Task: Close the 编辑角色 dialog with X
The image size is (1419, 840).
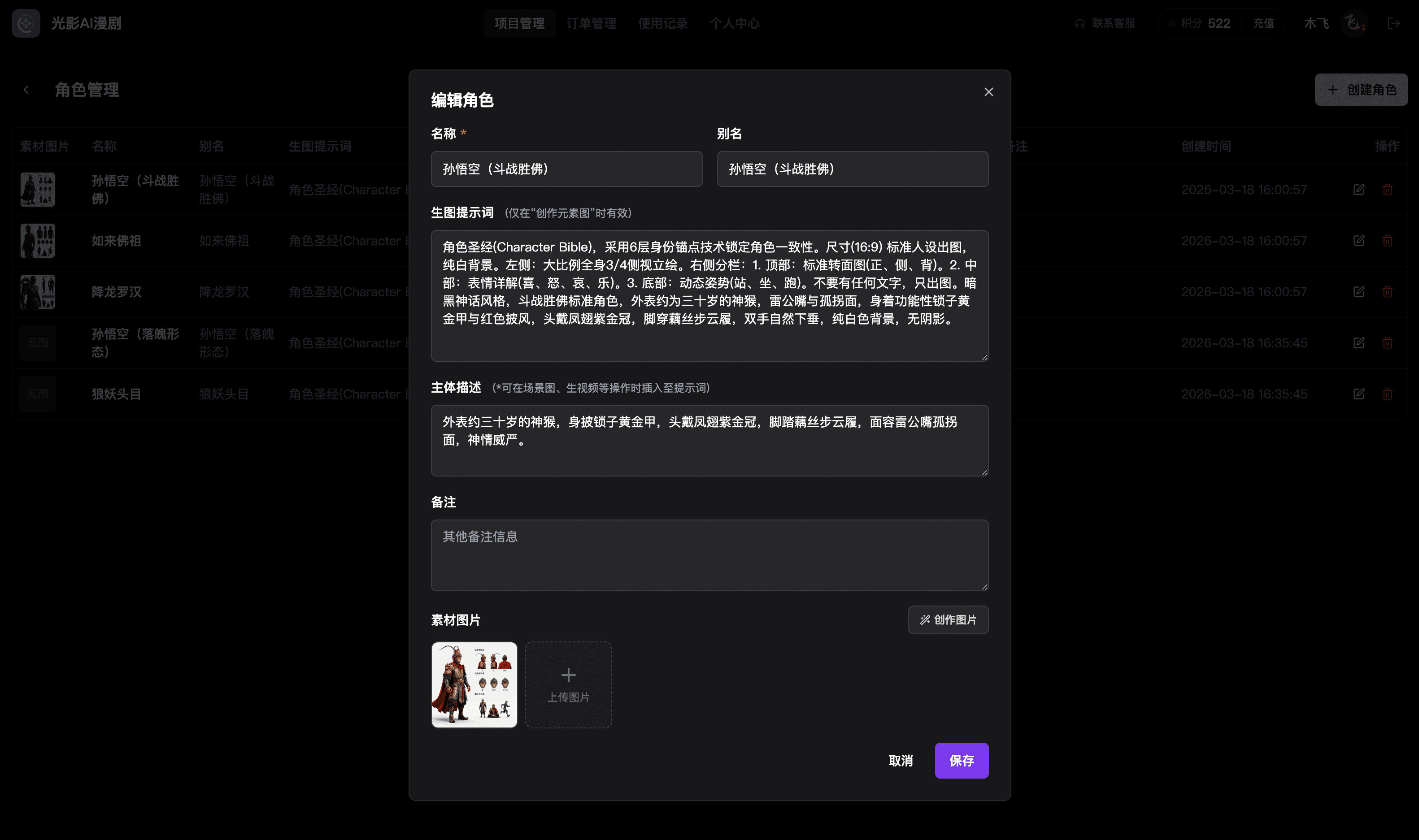Action: (x=988, y=92)
